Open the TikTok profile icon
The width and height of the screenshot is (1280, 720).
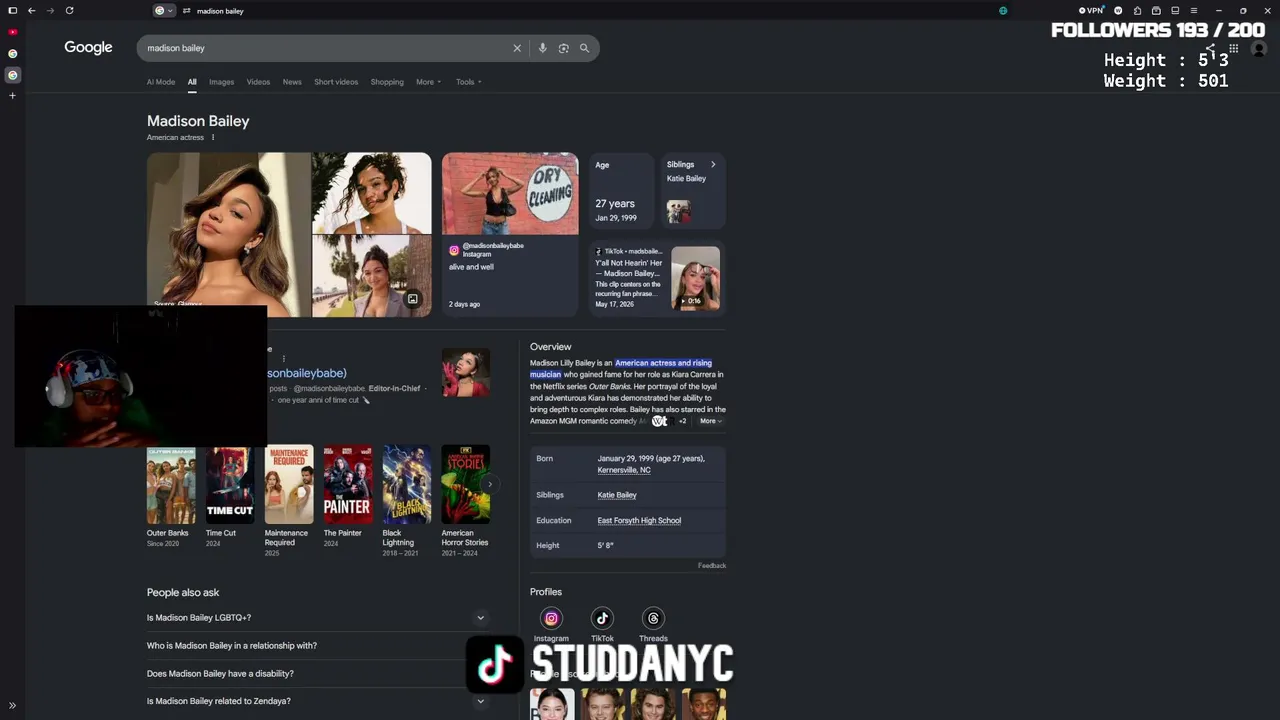pos(602,618)
